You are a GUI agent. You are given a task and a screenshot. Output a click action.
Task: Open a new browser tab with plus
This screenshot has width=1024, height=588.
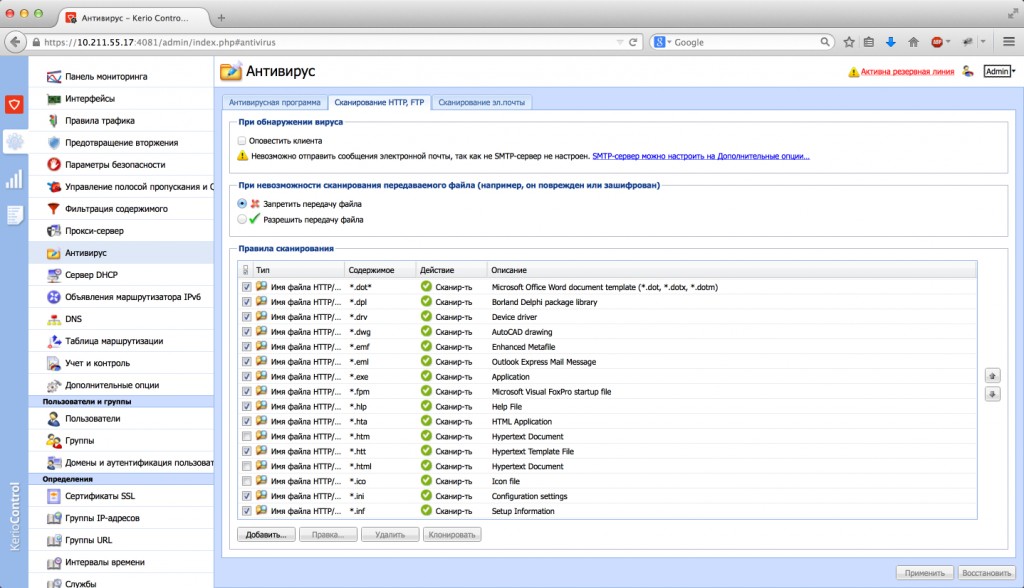(221, 18)
